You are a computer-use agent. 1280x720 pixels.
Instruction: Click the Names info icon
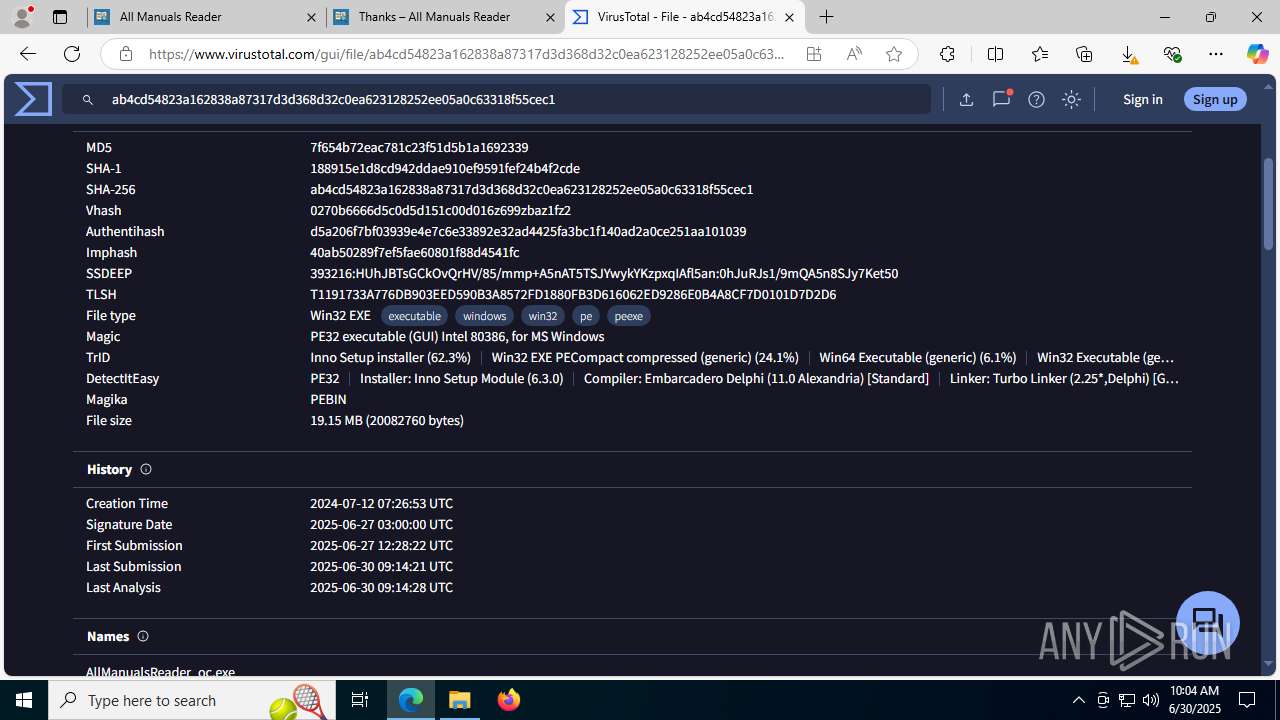click(x=143, y=636)
